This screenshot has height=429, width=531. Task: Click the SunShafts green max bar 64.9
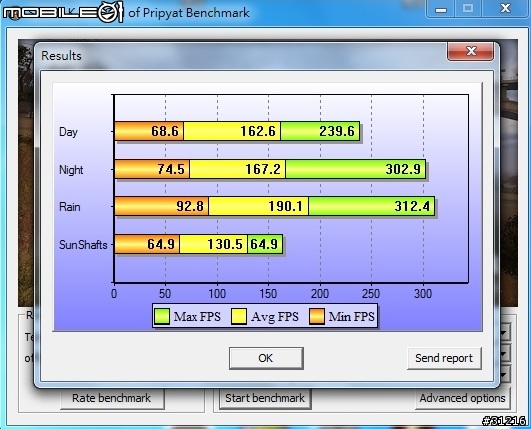point(265,244)
